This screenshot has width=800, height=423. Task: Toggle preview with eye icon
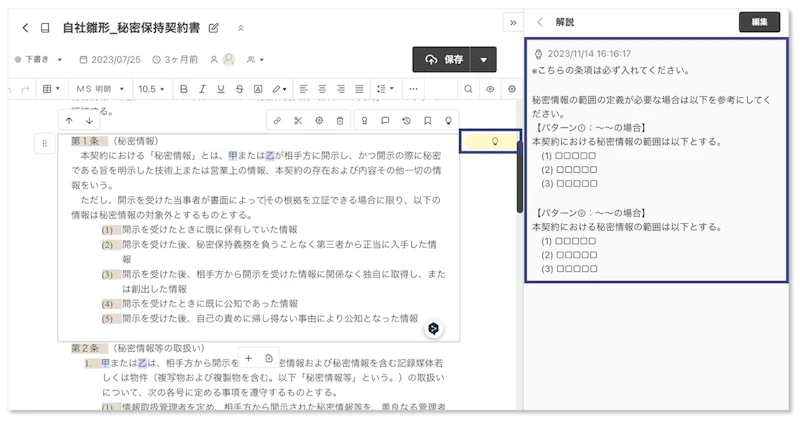coord(490,89)
